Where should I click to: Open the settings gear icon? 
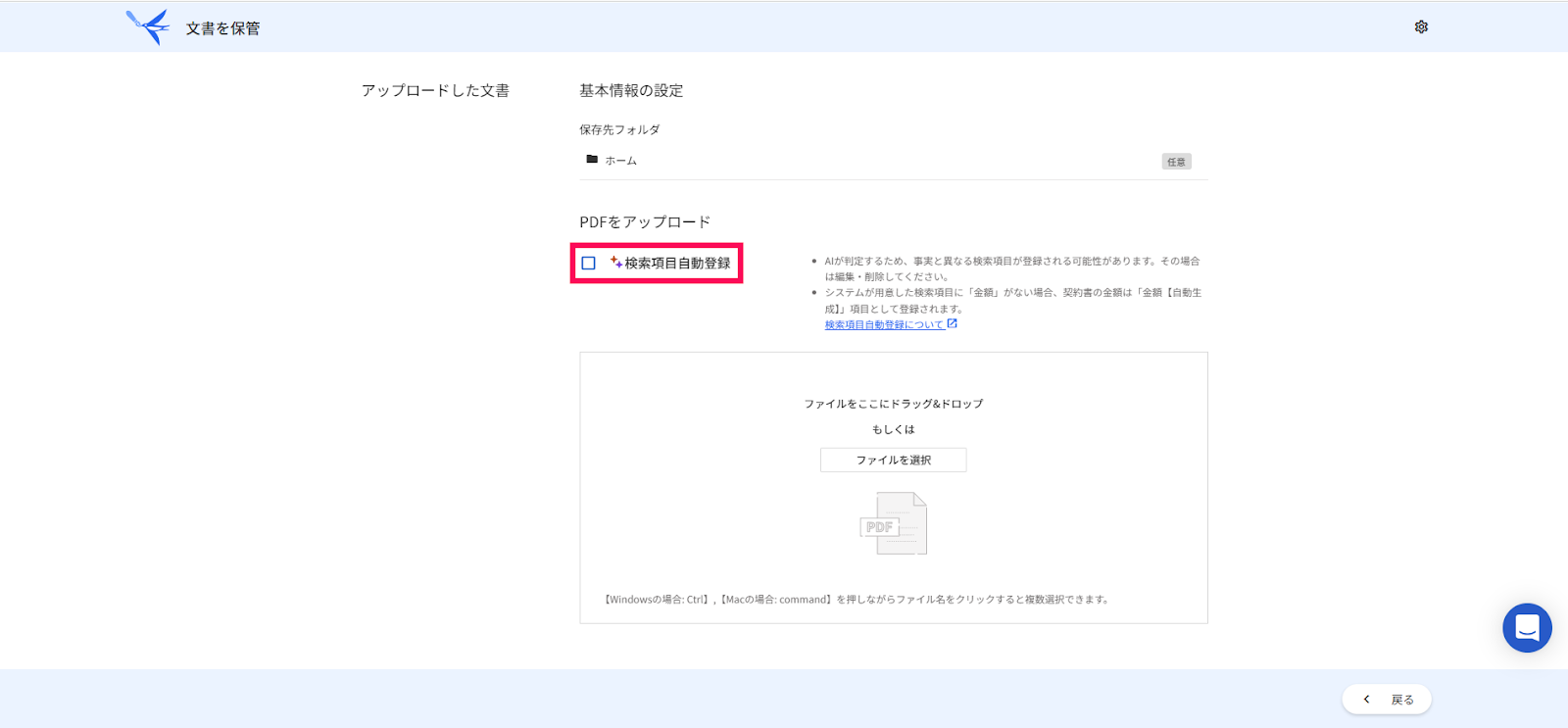pyautogui.click(x=1421, y=27)
